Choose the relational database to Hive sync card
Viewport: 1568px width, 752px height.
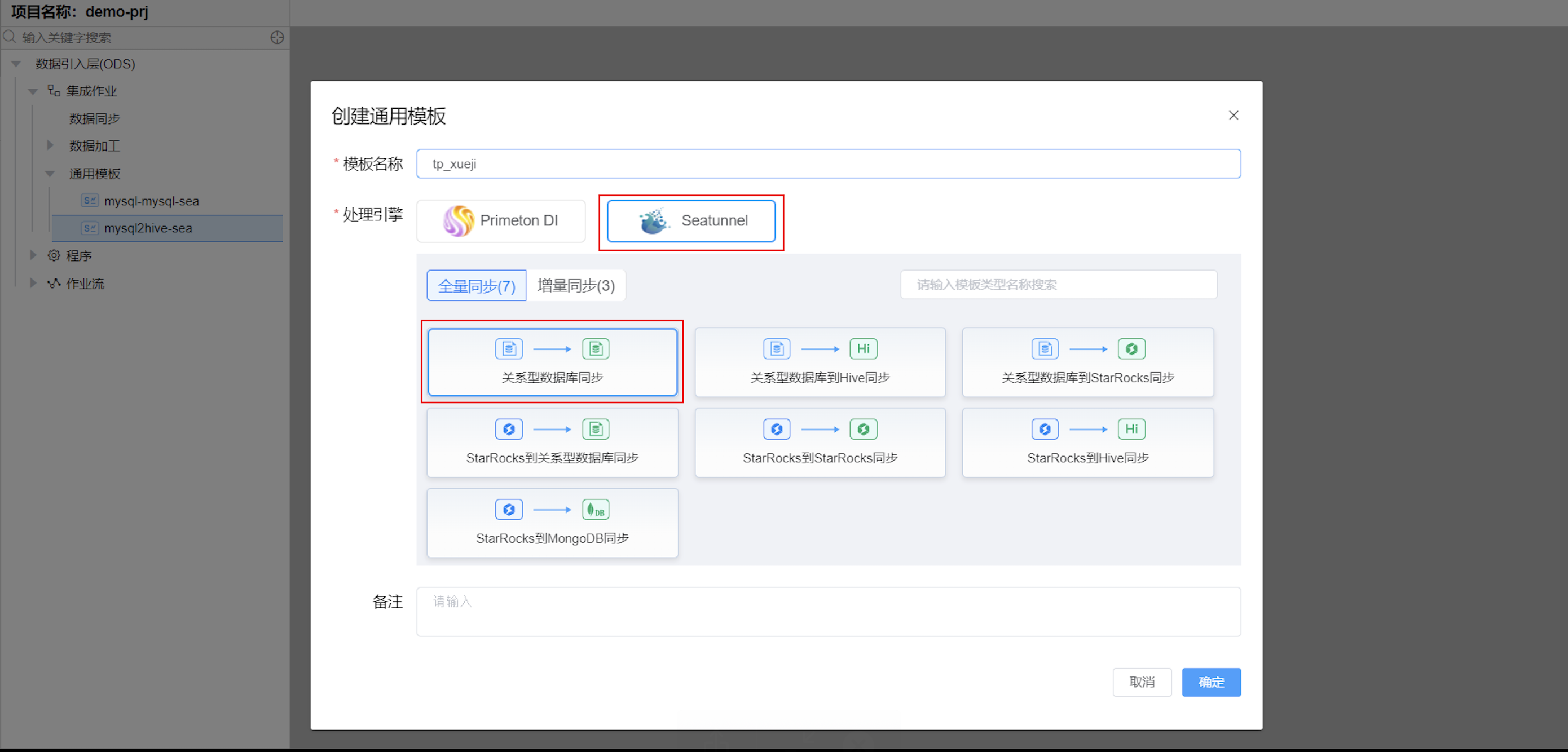(820, 362)
